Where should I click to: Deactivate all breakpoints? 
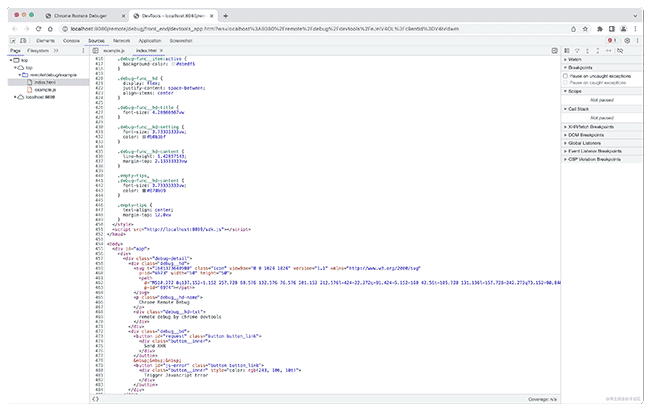coord(620,51)
